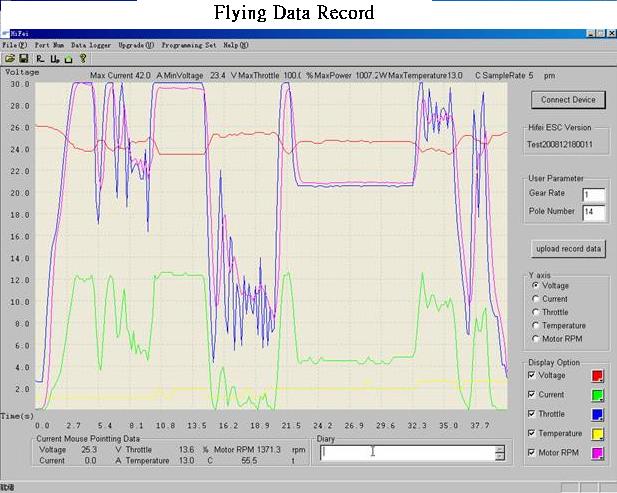The image size is (617, 493).
Task: Toggle the Temperature display checkbox
Action: (x=532, y=433)
